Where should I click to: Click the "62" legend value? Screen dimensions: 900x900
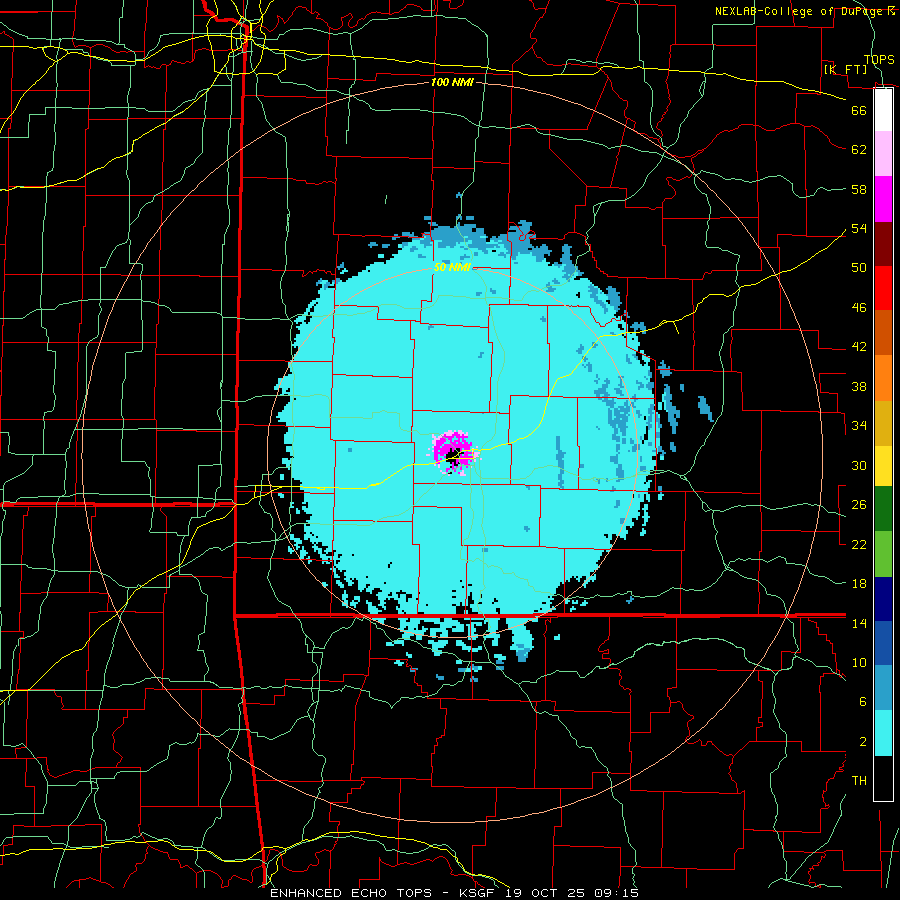tap(859, 150)
